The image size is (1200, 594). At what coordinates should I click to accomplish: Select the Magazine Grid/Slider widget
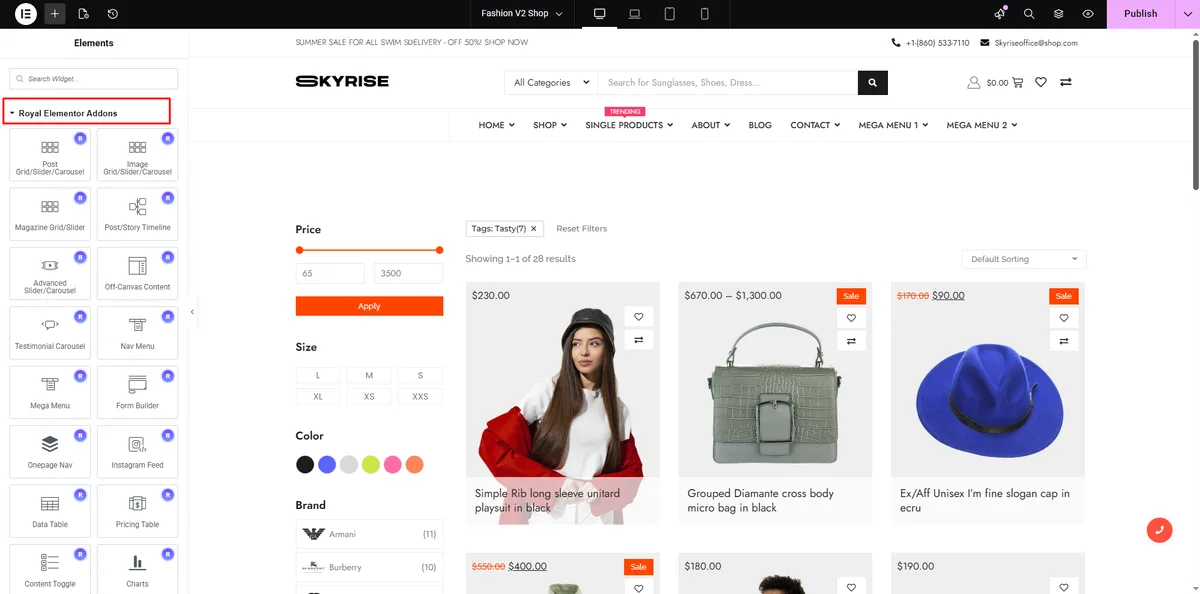(x=50, y=215)
